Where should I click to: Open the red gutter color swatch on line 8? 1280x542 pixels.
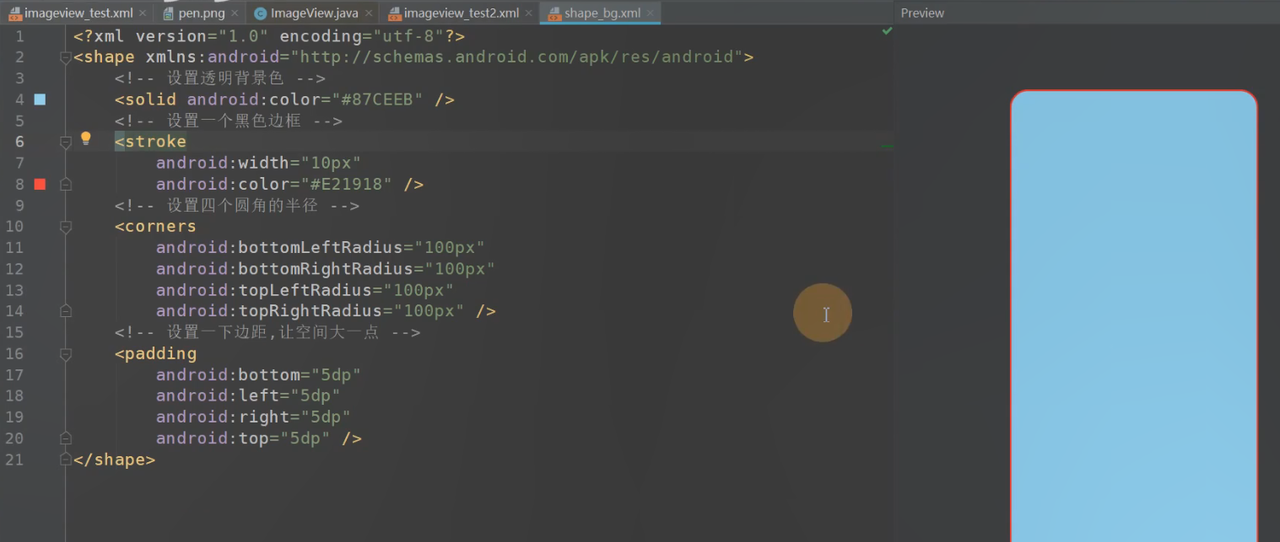click(40, 184)
